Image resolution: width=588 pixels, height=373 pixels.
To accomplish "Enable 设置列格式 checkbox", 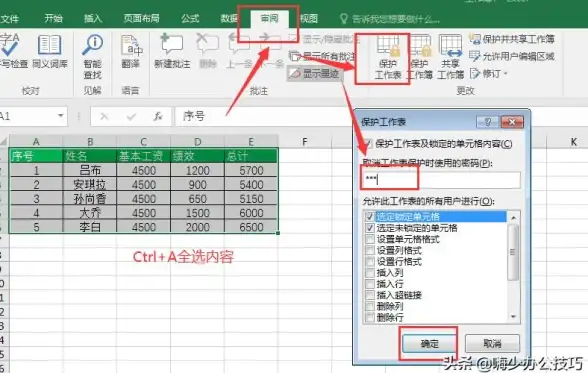I will (x=370, y=250).
